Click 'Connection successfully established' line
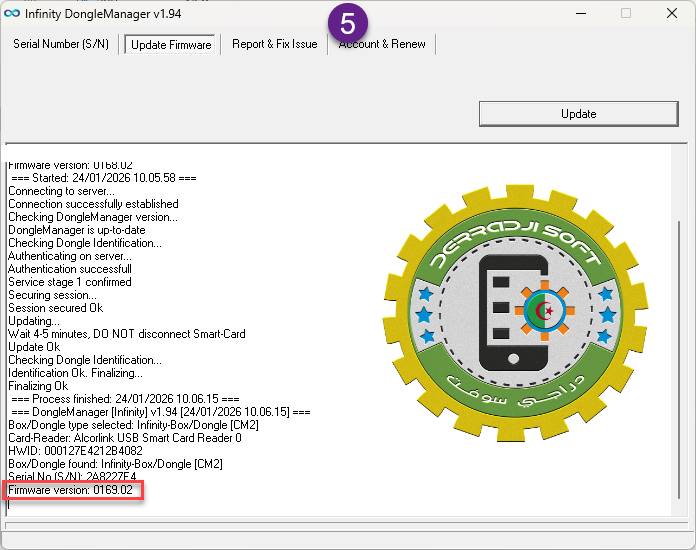Image resolution: width=696 pixels, height=550 pixels. [x=93, y=204]
